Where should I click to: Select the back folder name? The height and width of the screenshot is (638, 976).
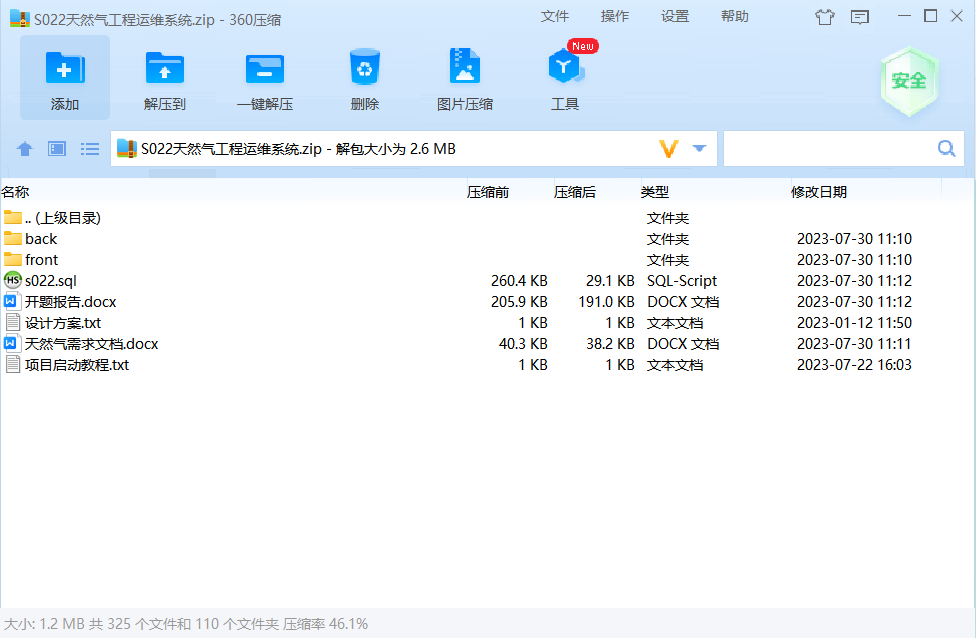[41, 238]
